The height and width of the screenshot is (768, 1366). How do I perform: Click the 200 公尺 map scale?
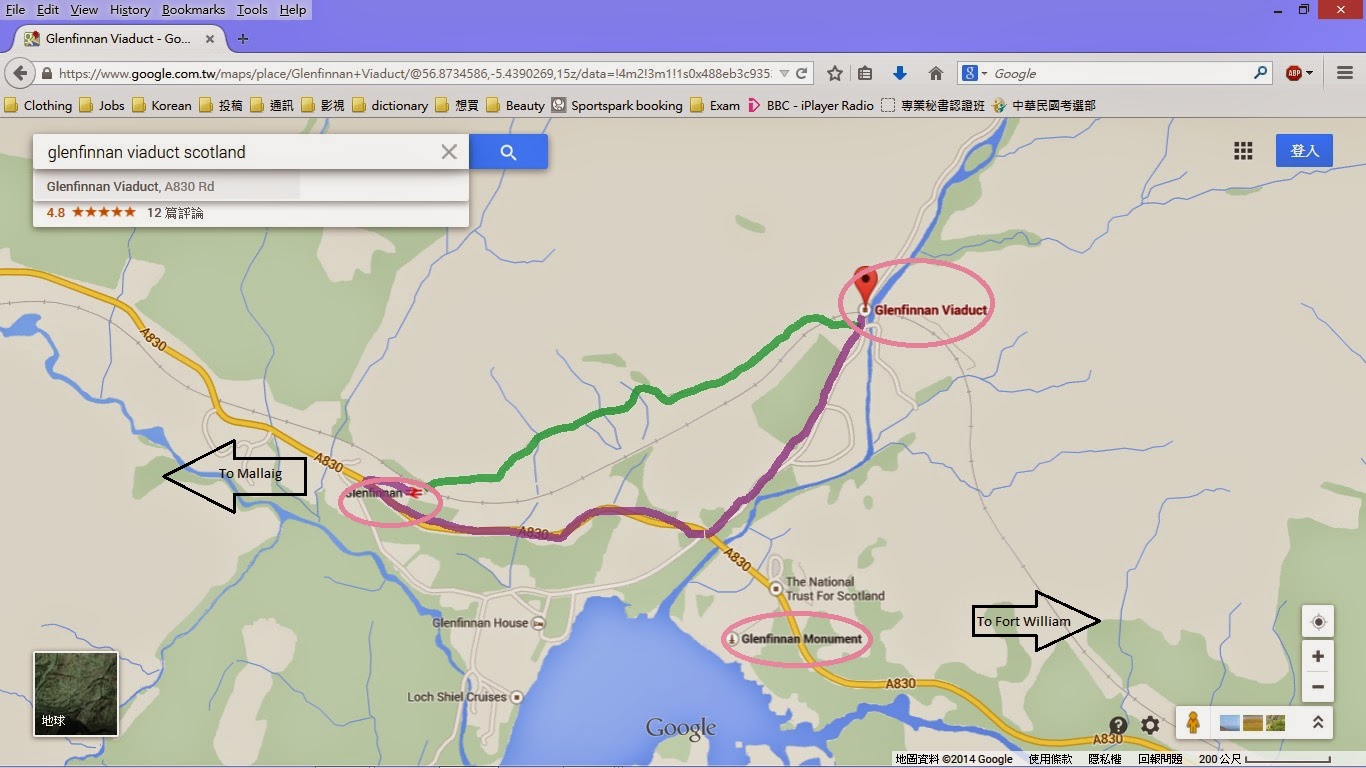click(1264, 760)
